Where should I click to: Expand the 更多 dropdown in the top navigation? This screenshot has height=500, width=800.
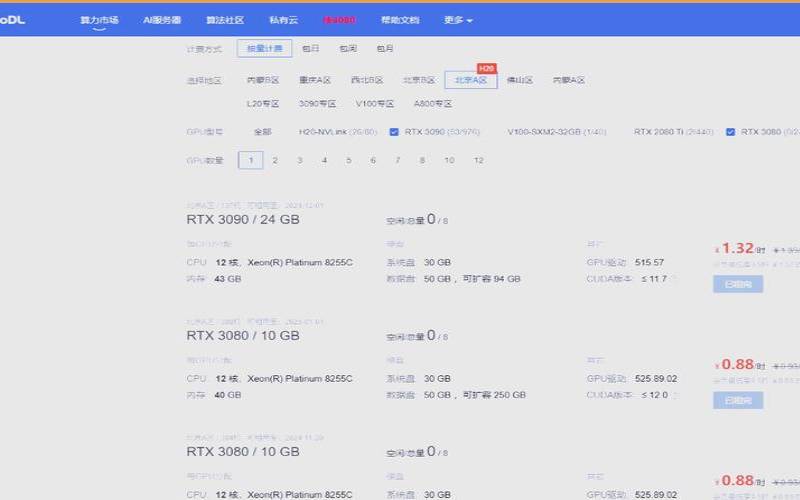458,19
